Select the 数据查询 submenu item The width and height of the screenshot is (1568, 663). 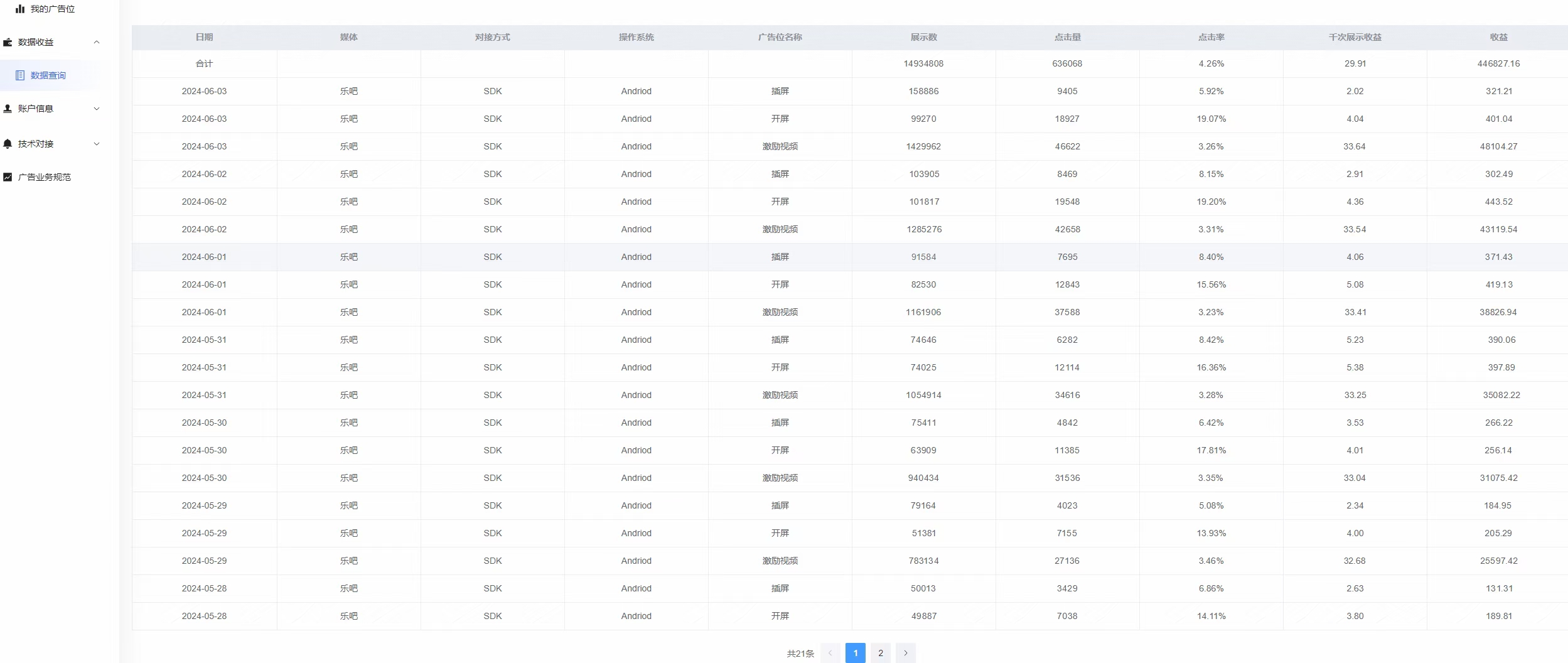pos(48,75)
